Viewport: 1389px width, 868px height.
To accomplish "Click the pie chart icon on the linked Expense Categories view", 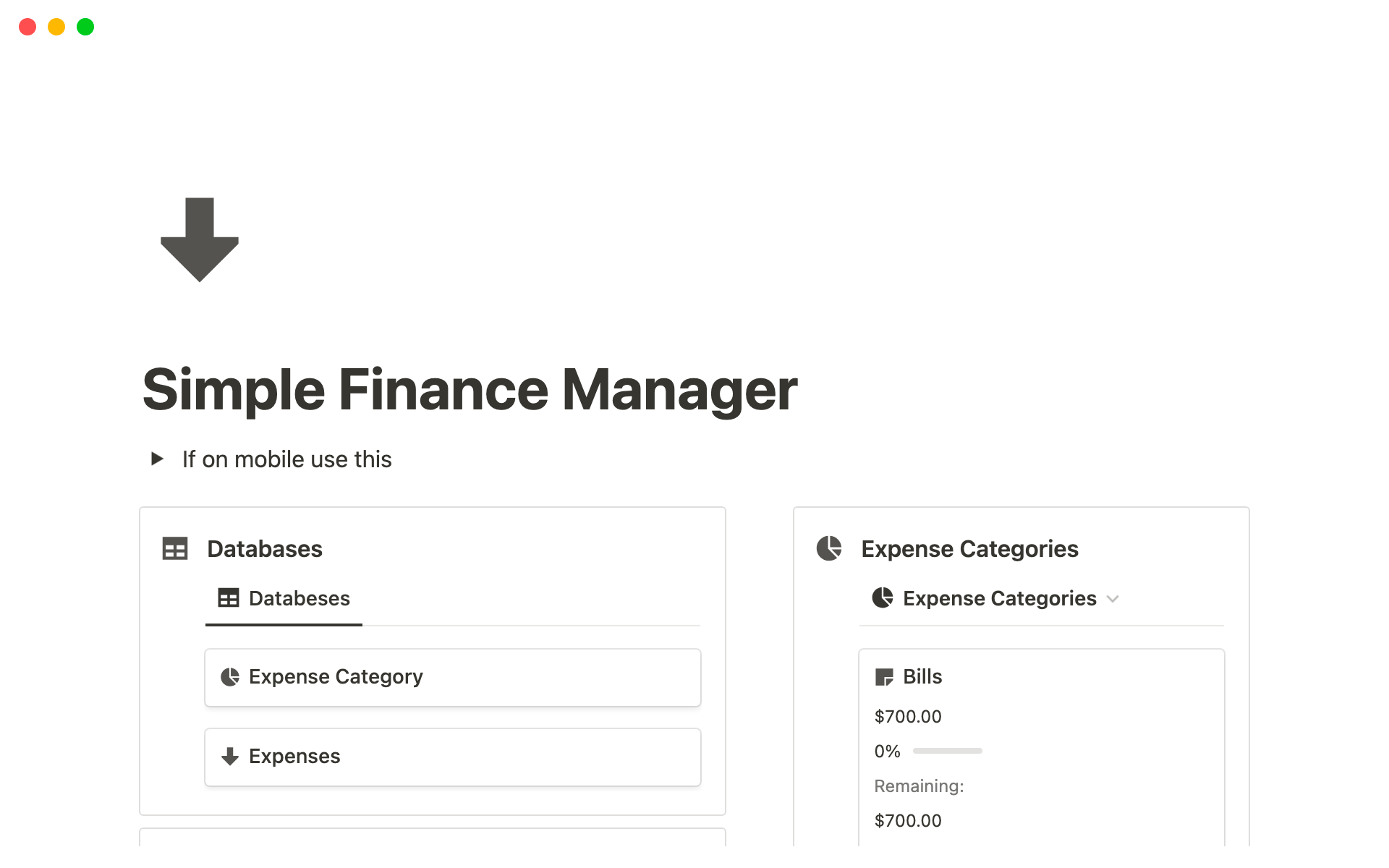I will pyautogui.click(x=883, y=598).
